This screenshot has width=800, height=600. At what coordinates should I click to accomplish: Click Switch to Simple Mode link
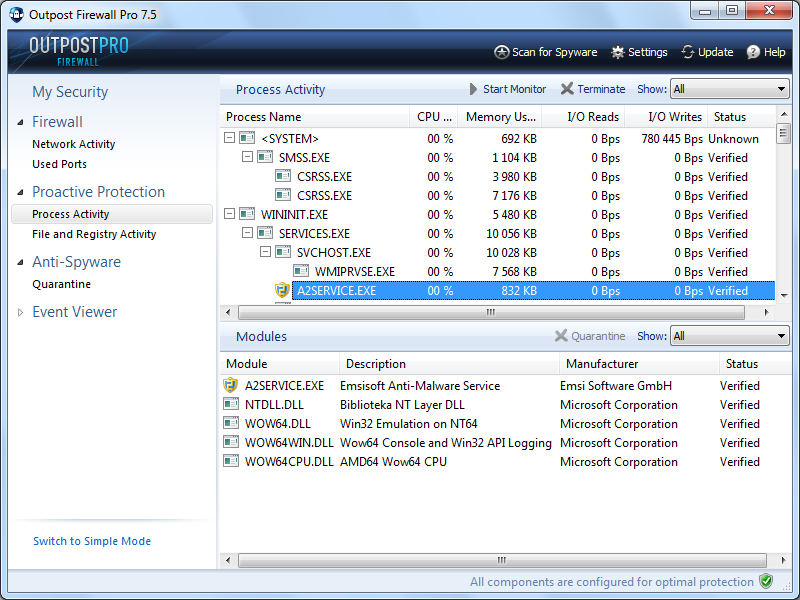tap(92, 541)
